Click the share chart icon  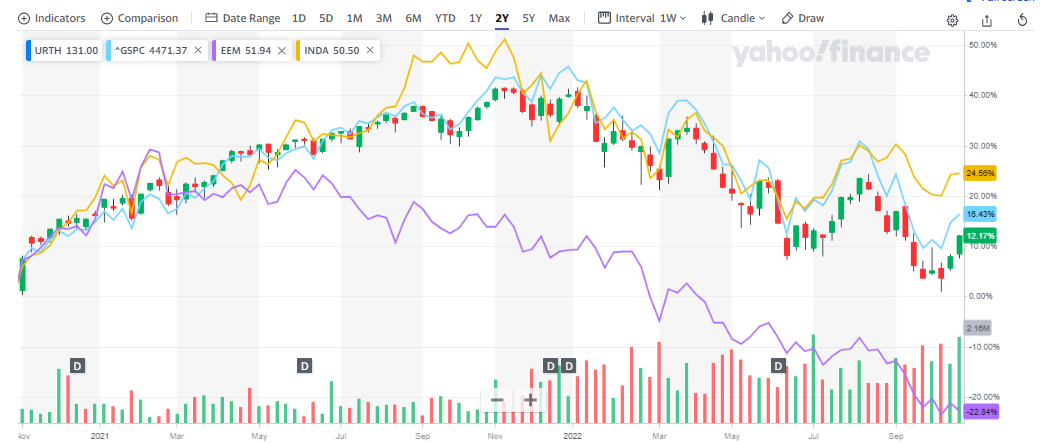[987, 21]
